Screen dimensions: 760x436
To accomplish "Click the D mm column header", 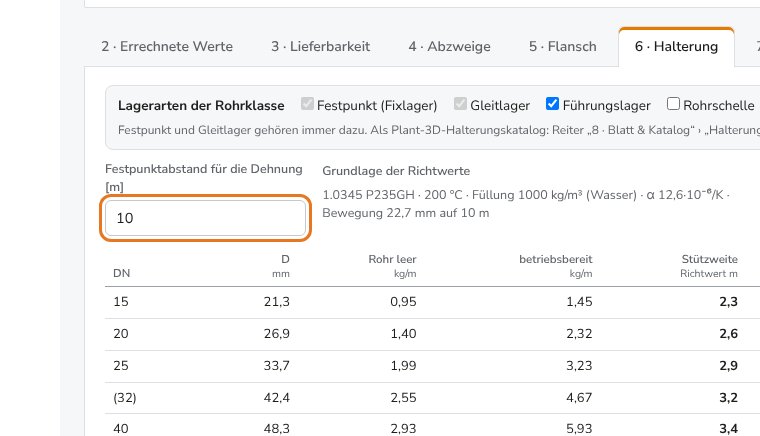I will (281, 266).
